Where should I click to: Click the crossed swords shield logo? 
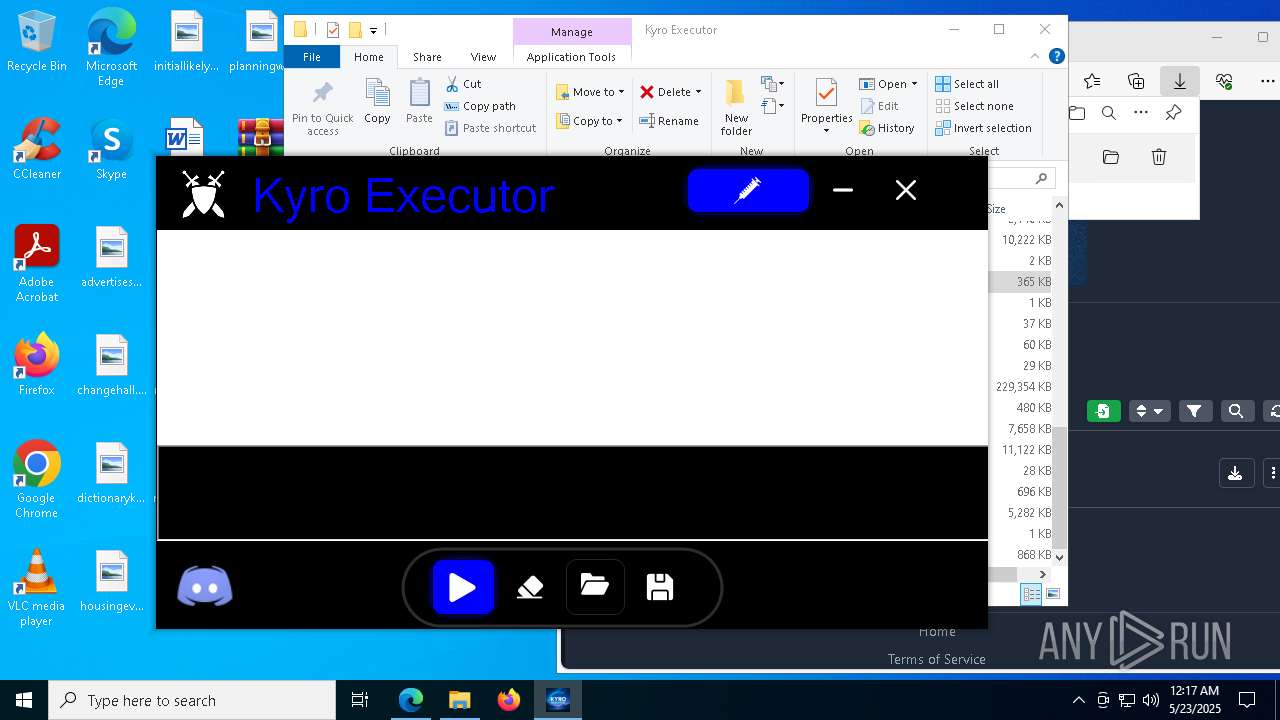pos(203,194)
